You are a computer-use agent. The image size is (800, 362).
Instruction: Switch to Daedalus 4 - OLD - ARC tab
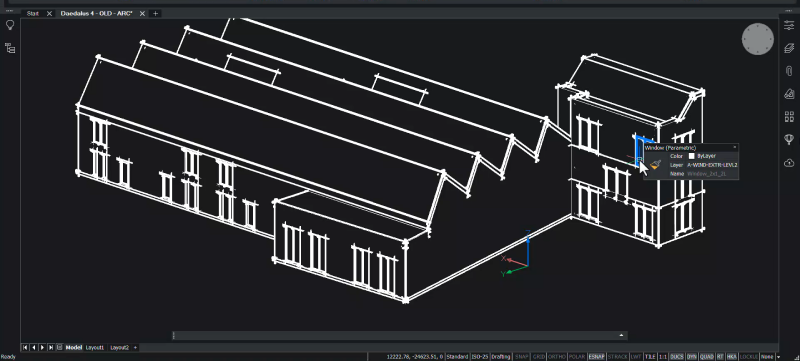(x=96, y=13)
